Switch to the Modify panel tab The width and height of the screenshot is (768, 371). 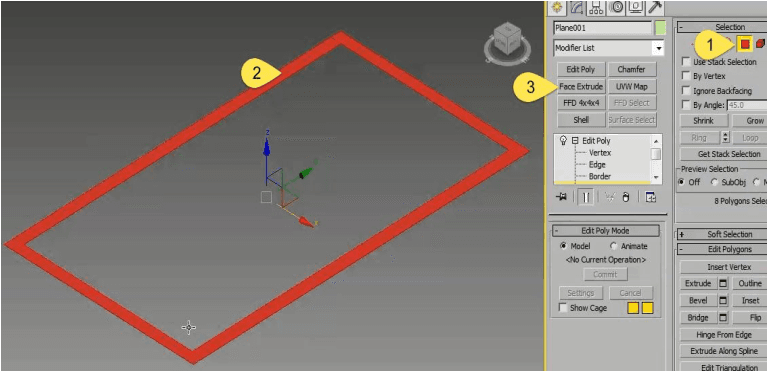coord(577,7)
